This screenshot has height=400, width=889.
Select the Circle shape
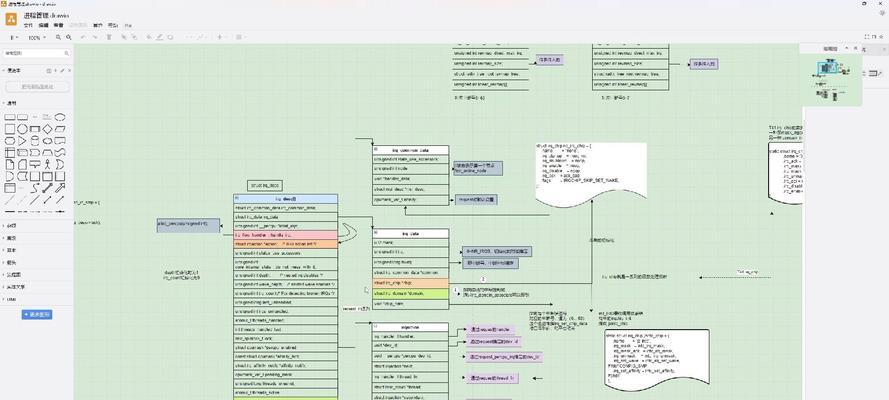pyautogui.click(x=22, y=129)
